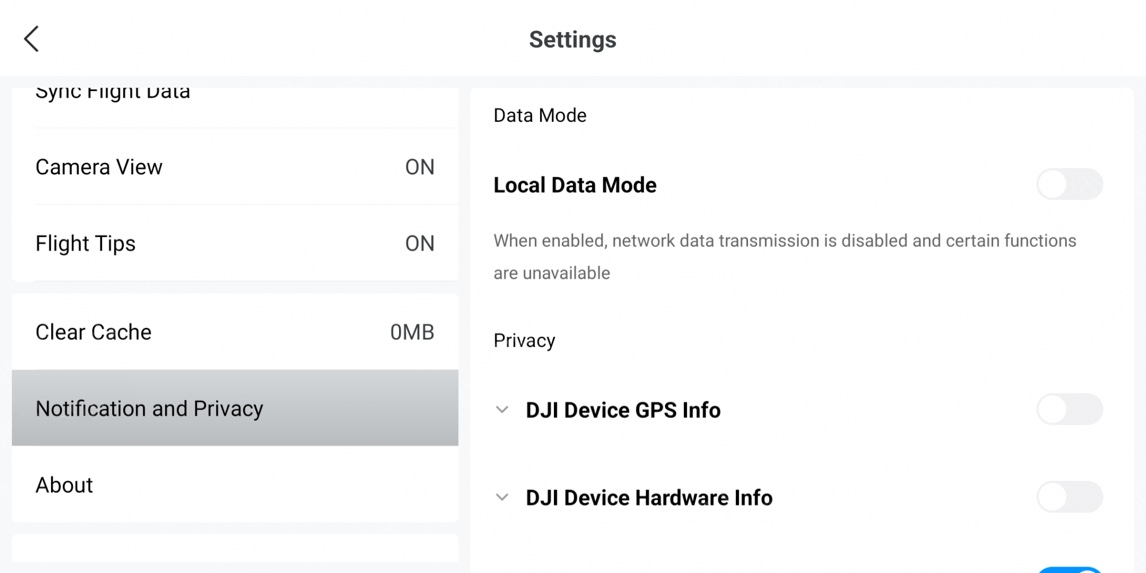The image size is (1146, 573).
Task: Toggle DJI Device GPS Info switch
Action: (1069, 410)
